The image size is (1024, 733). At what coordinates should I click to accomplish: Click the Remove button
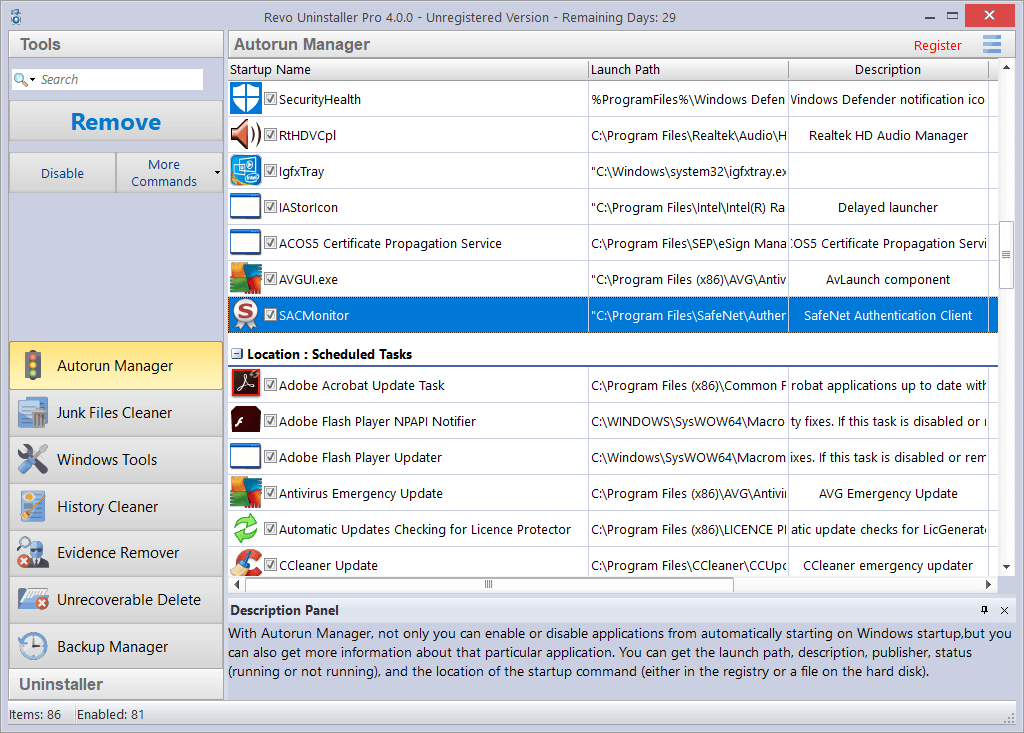point(116,122)
